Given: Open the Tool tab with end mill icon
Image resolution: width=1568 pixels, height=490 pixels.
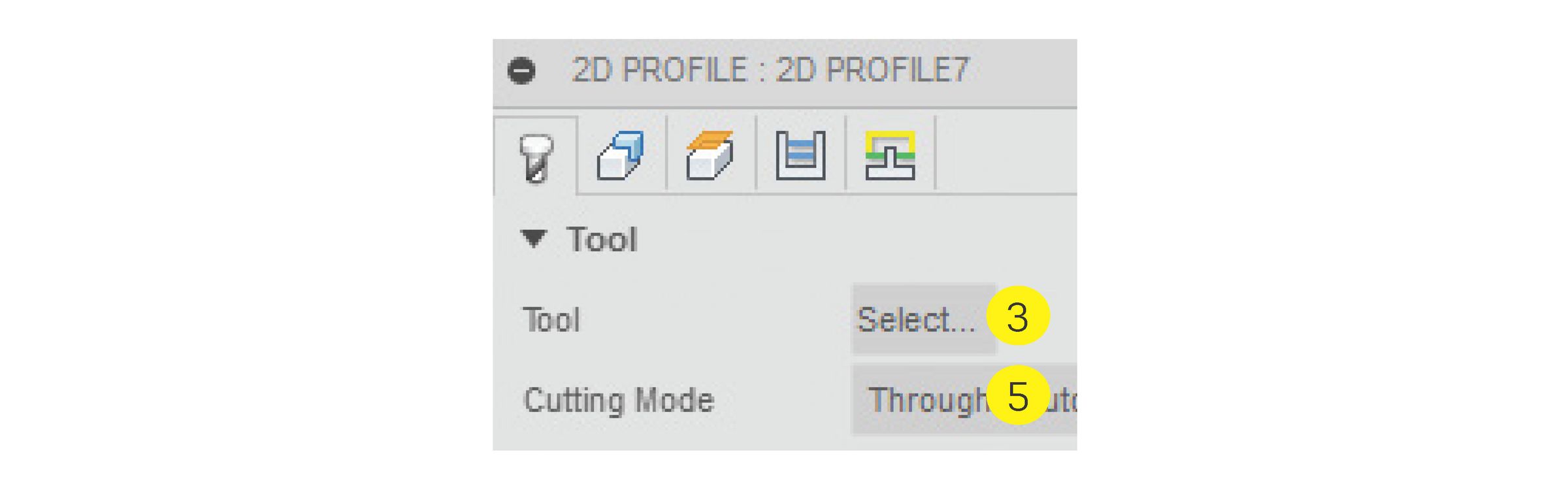Looking at the screenshot, I should click(536, 157).
